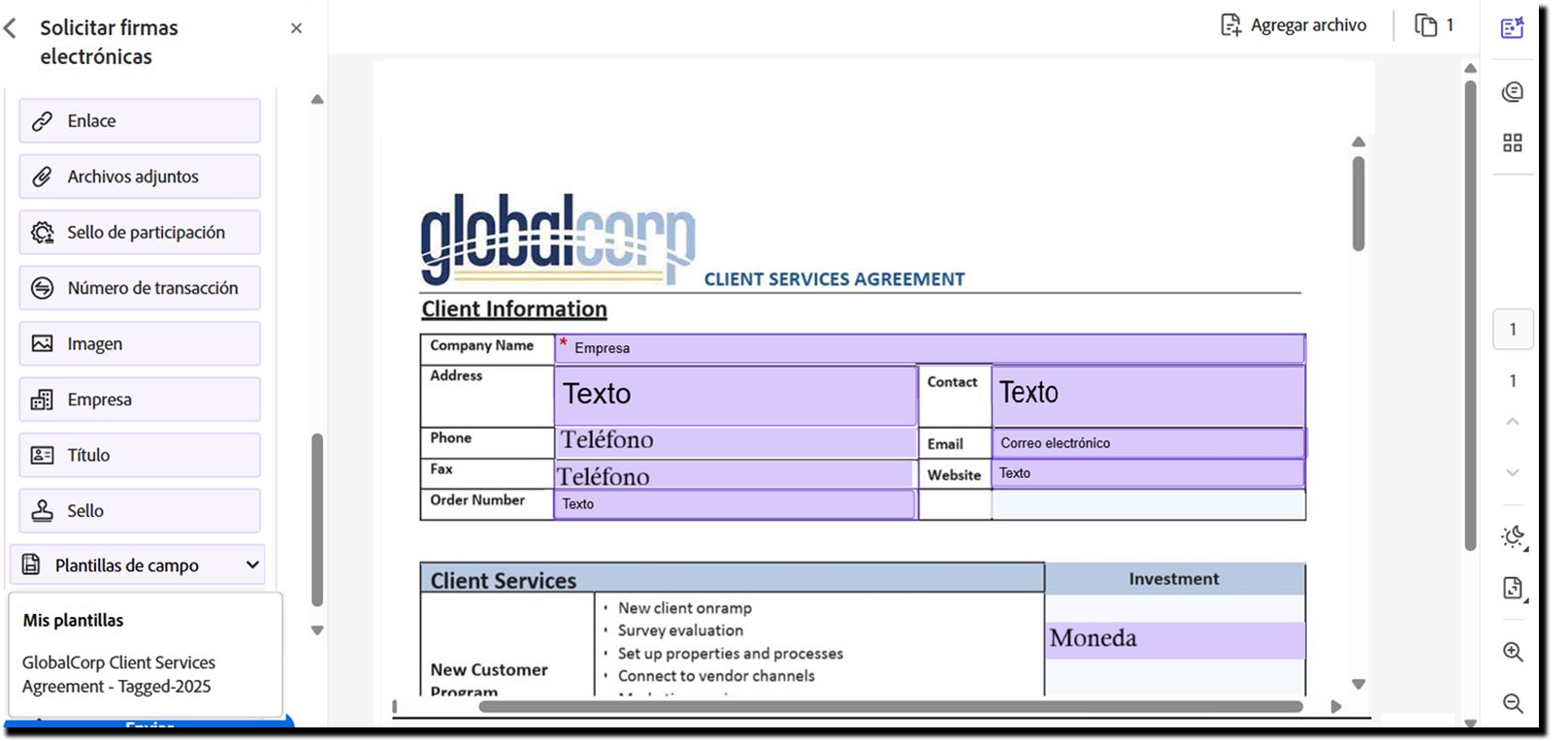This screenshot has height=741, width=1568.
Task: Click the Mis plantillas heading
Action: coord(74,621)
